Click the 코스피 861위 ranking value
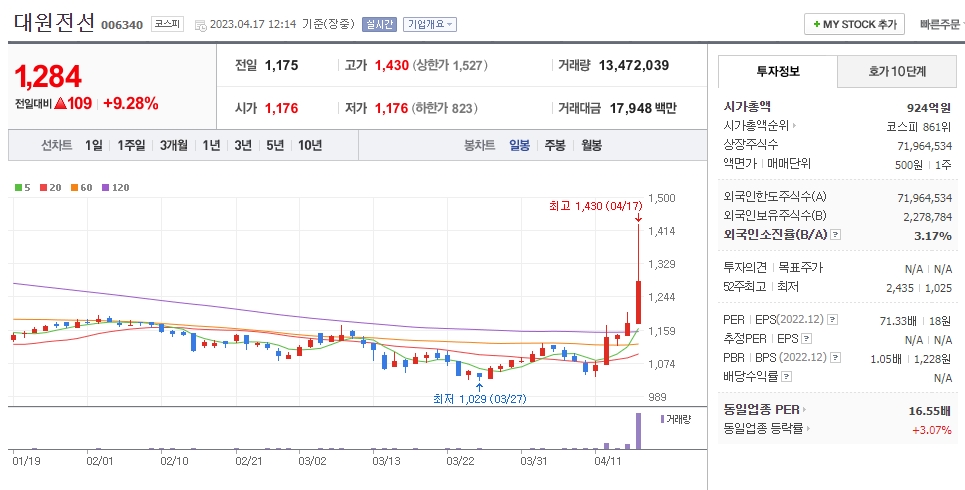The width and height of the screenshot is (965, 490). pyautogui.click(x=919, y=127)
